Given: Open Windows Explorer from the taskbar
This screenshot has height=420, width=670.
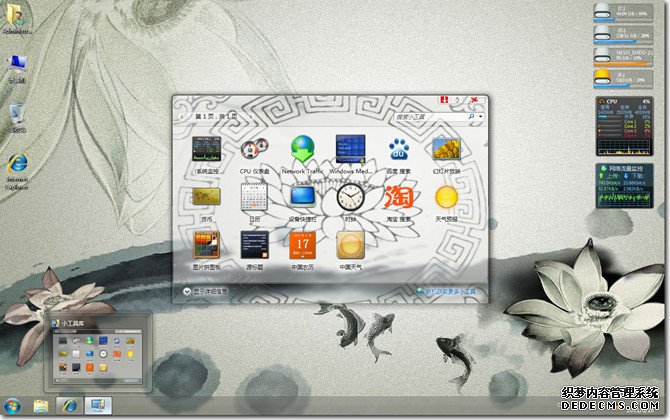Looking at the screenshot, I should 41,406.
